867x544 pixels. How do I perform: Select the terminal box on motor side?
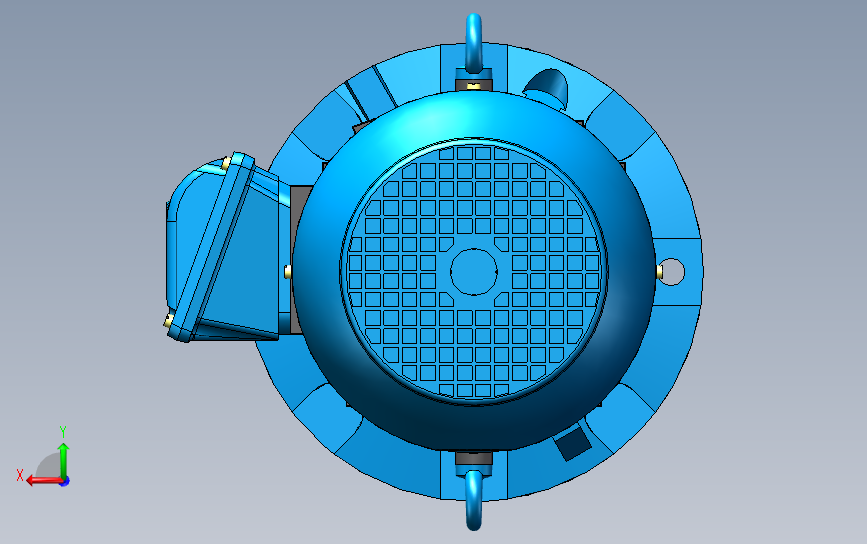click(228, 247)
